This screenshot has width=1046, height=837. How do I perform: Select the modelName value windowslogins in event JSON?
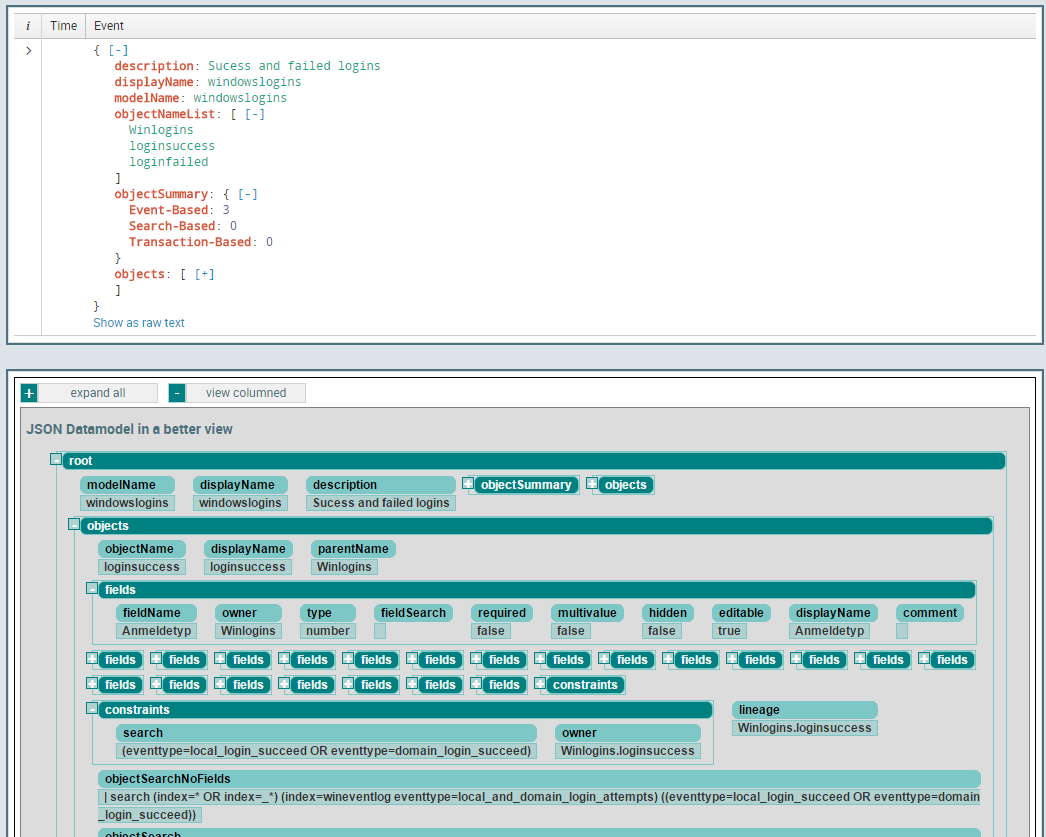click(x=240, y=98)
